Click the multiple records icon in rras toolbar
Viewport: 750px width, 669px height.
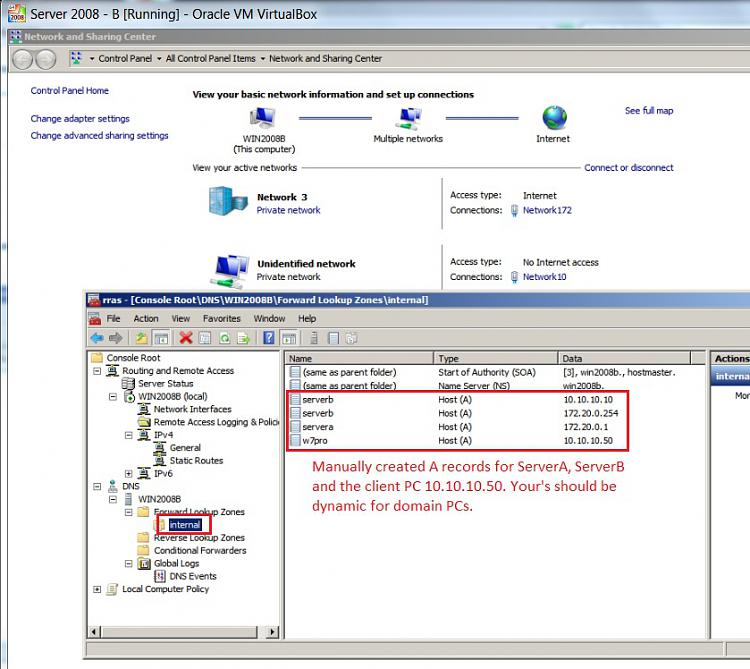[x=352, y=338]
